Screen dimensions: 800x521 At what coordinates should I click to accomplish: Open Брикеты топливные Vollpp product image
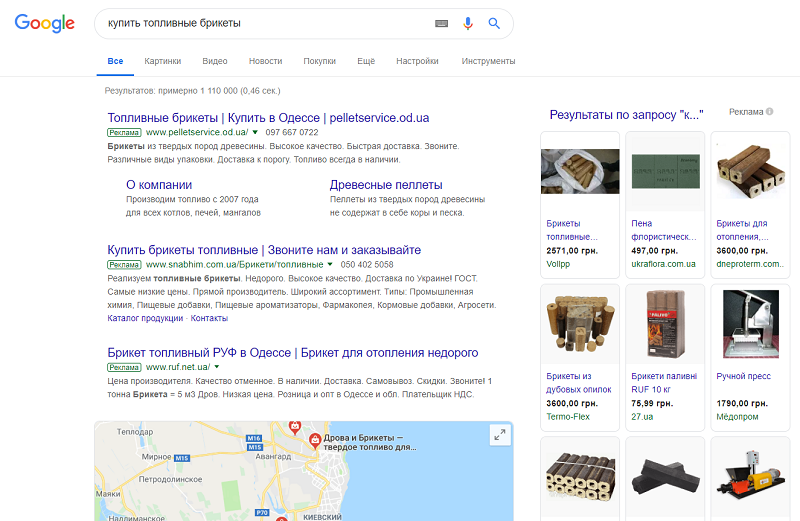pos(580,171)
